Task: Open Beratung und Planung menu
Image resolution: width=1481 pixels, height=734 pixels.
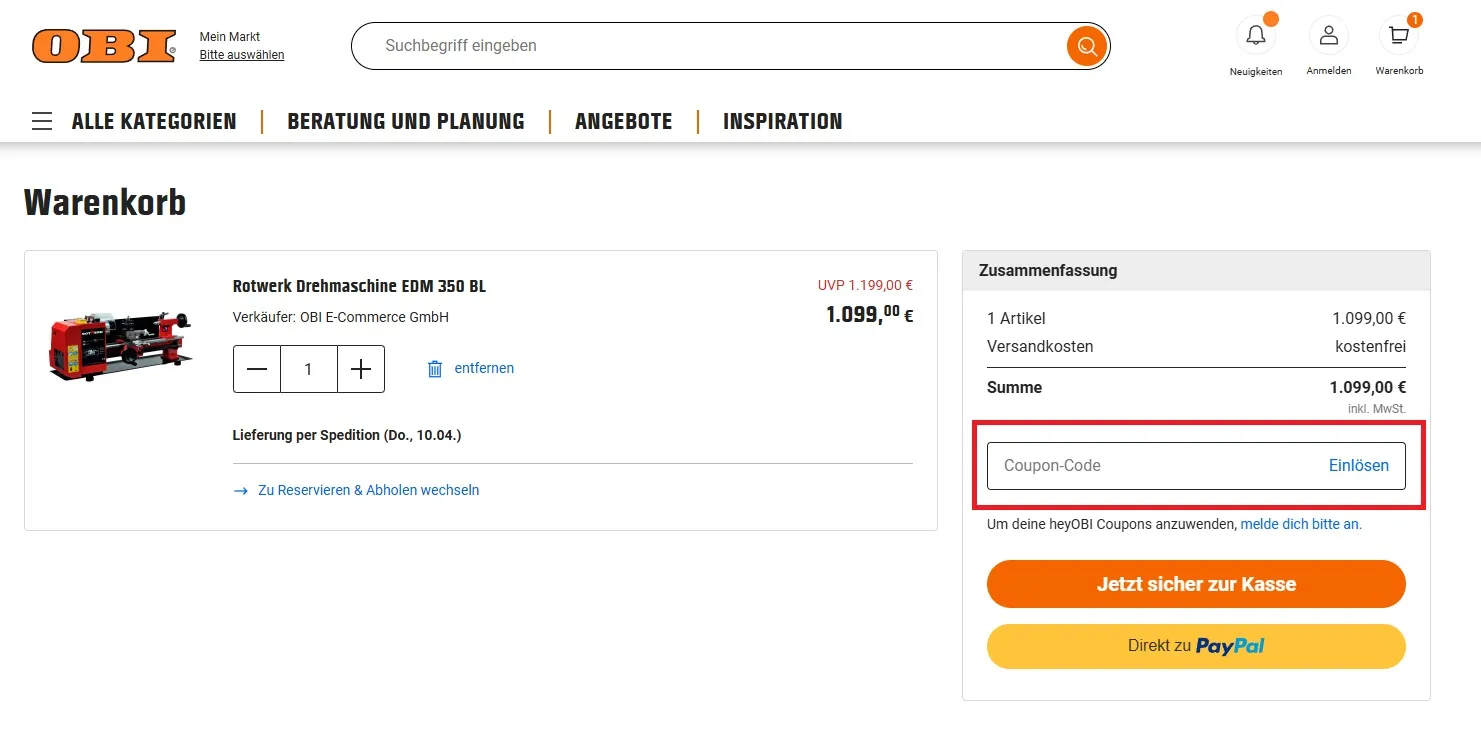Action: [x=405, y=122]
